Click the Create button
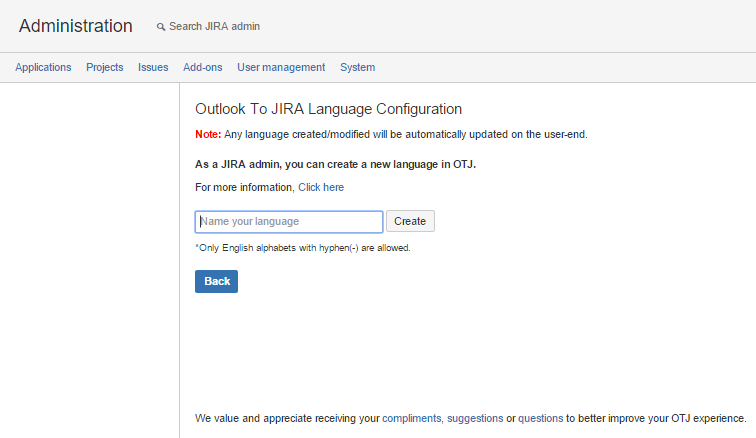756x438 pixels. coord(410,221)
